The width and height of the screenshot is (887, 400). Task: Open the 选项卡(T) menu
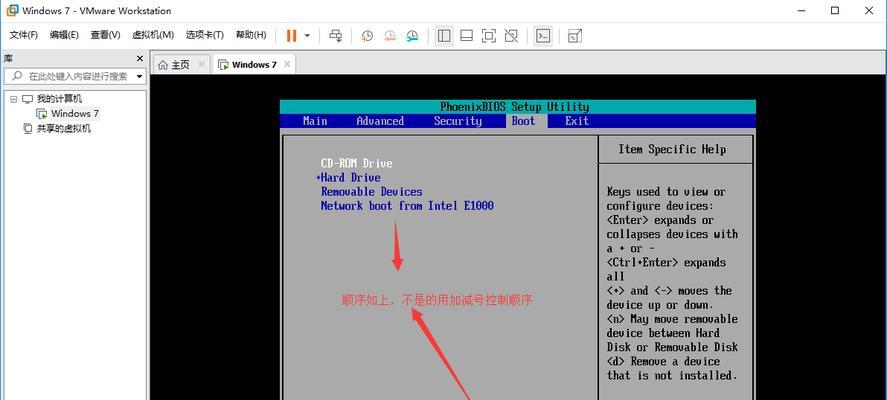pyautogui.click(x=205, y=35)
